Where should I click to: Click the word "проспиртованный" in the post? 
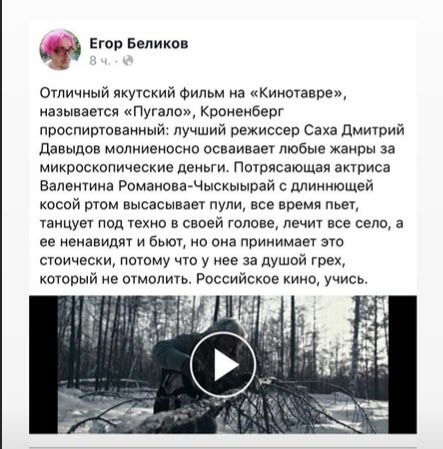pyautogui.click(x=105, y=130)
